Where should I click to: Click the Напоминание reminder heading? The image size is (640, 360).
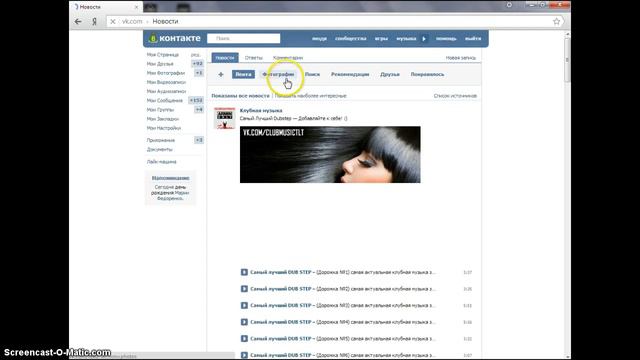(171, 178)
